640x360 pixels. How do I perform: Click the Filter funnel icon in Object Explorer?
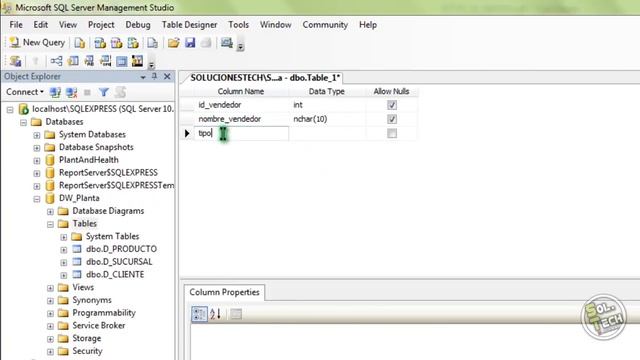pyautogui.click(x=104, y=93)
